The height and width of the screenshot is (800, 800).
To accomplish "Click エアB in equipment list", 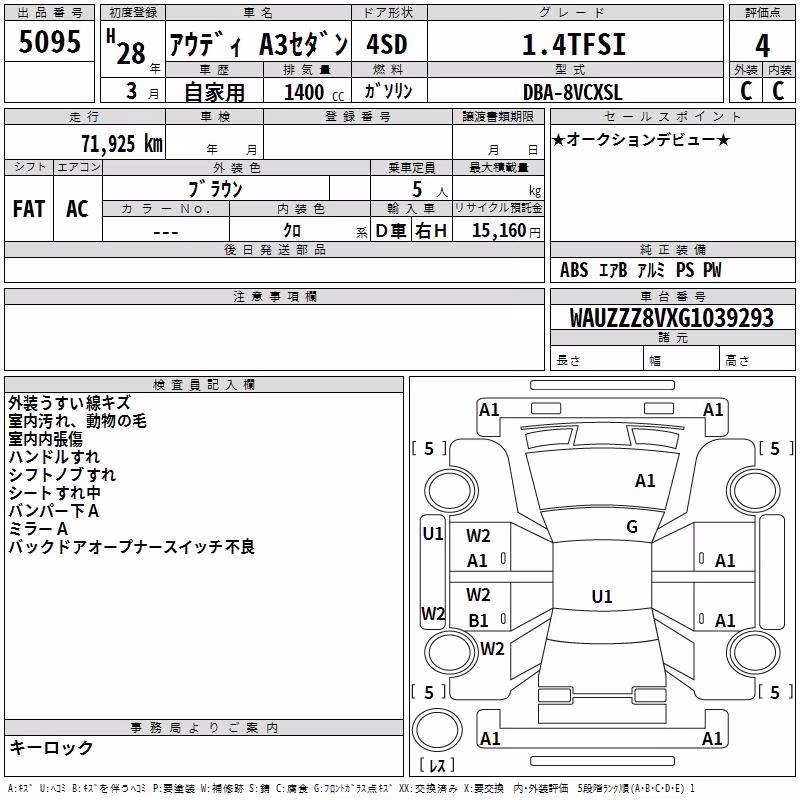I will [x=612, y=270].
